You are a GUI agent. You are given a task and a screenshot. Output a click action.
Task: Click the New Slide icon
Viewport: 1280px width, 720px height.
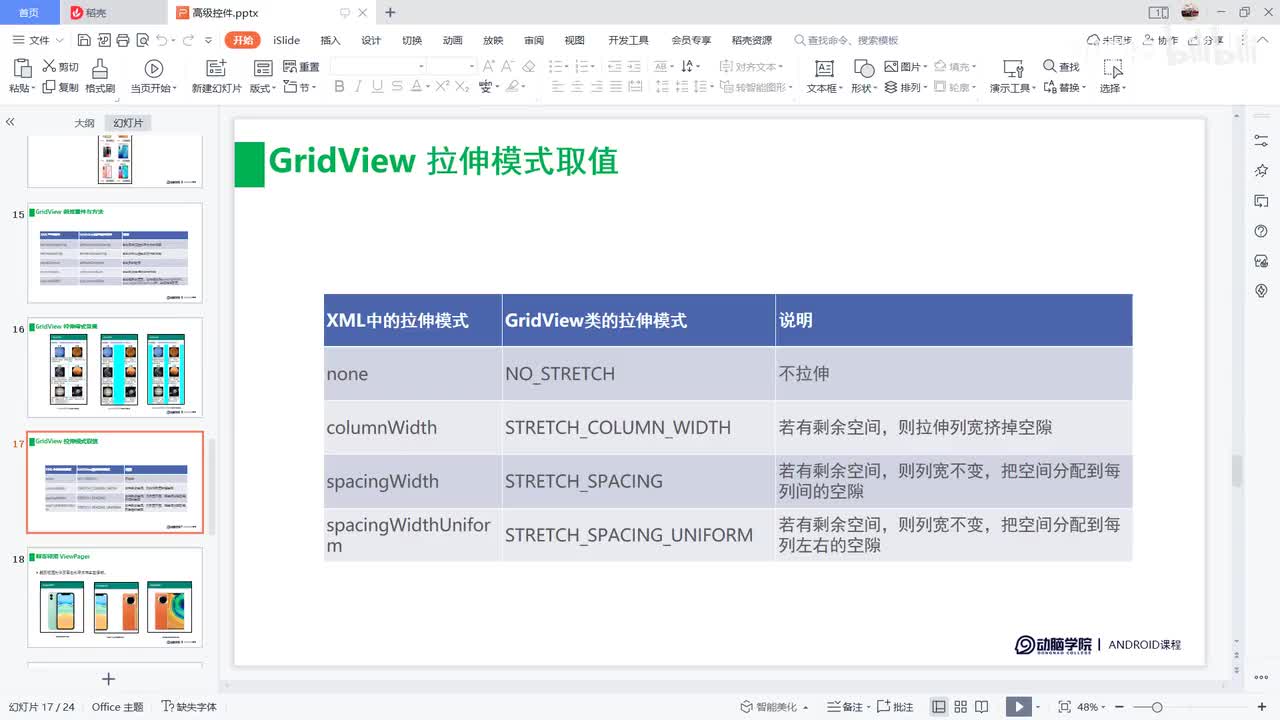tap(216, 68)
